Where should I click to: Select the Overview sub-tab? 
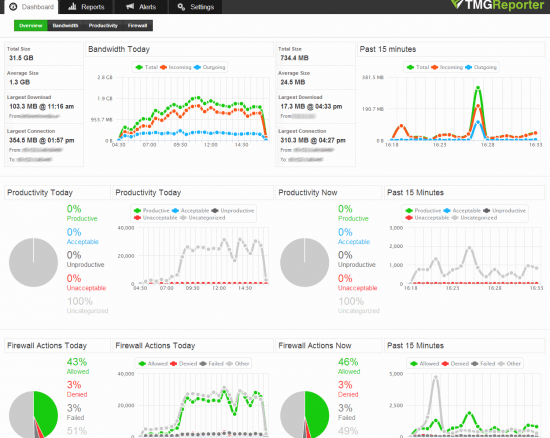coord(31,26)
